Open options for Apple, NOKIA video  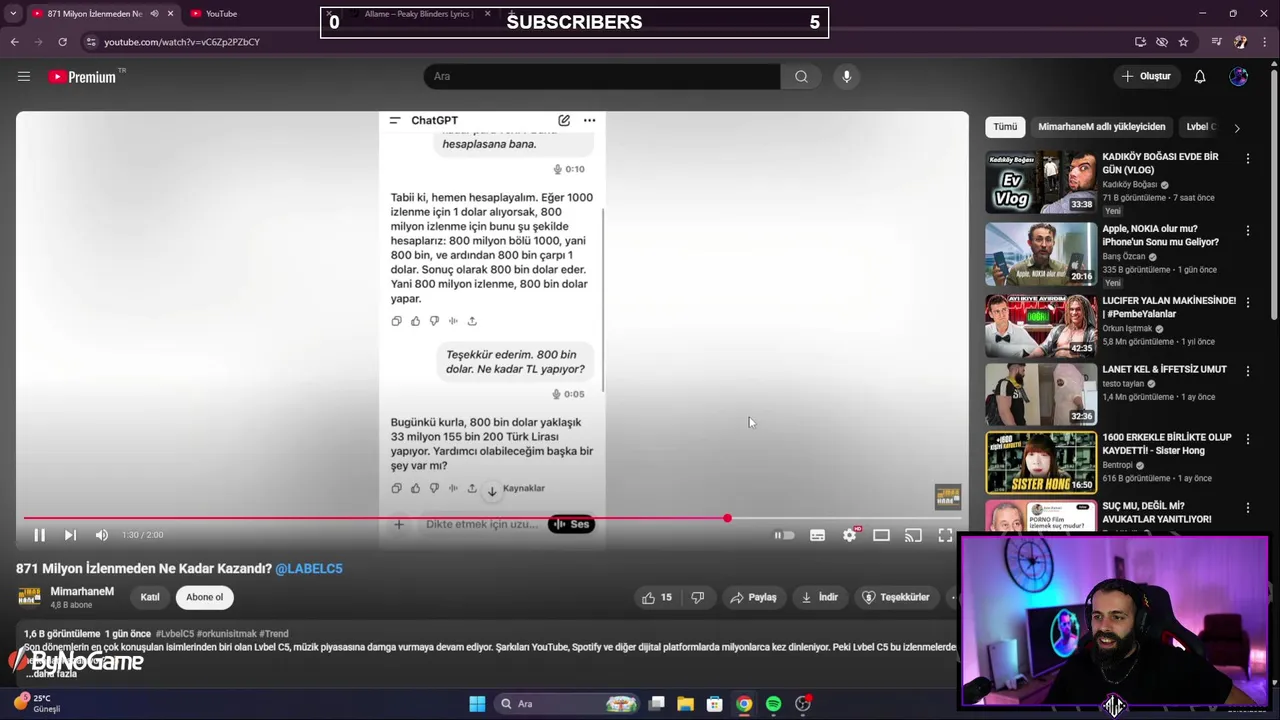coord(1247,230)
